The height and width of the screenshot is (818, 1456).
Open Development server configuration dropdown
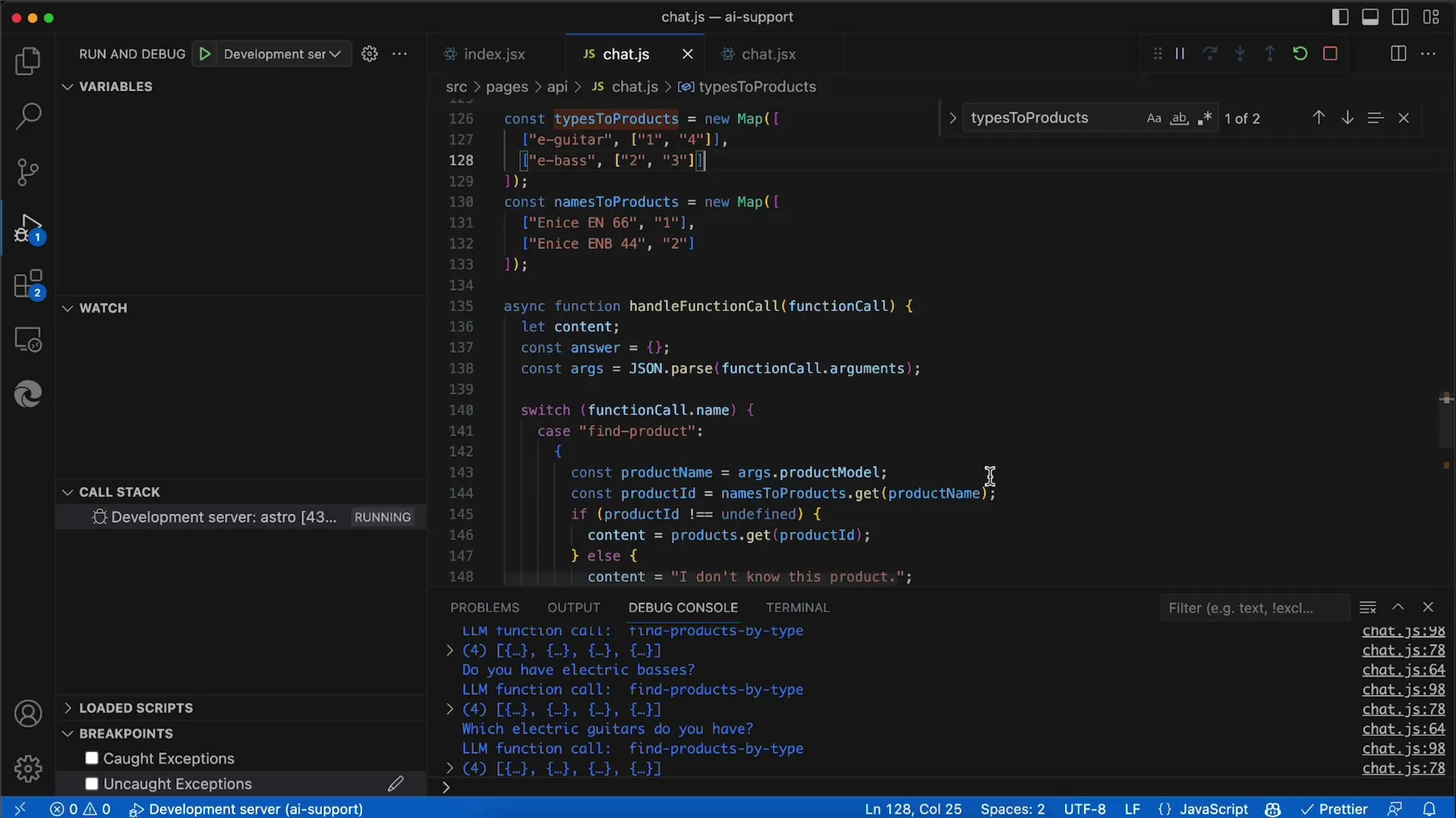tap(283, 54)
